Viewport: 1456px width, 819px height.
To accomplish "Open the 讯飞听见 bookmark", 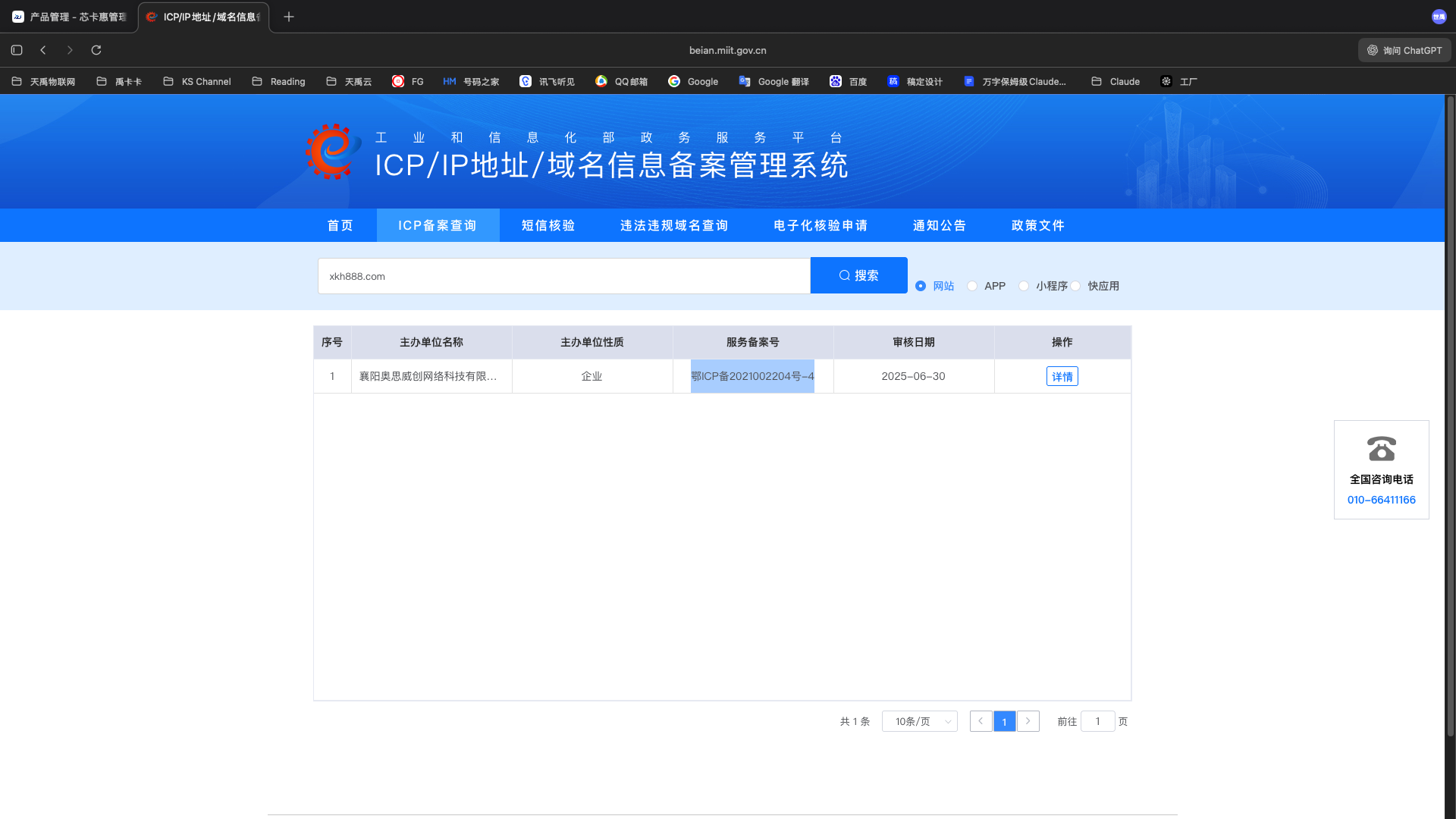I will point(547,82).
